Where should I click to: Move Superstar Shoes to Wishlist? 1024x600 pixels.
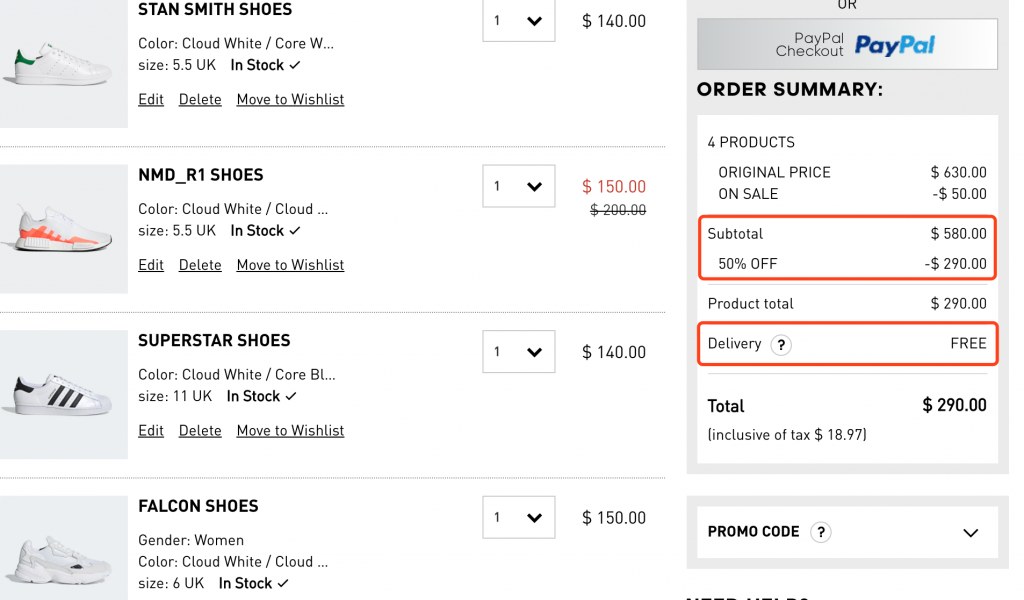pyautogui.click(x=290, y=431)
